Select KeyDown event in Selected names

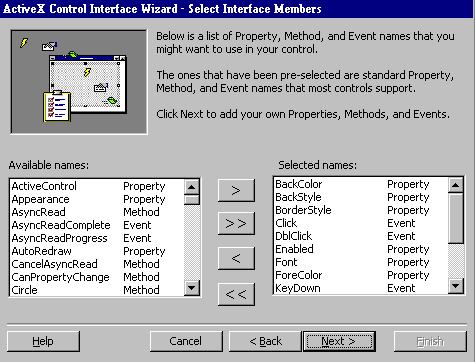pyautogui.click(x=361, y=288)
